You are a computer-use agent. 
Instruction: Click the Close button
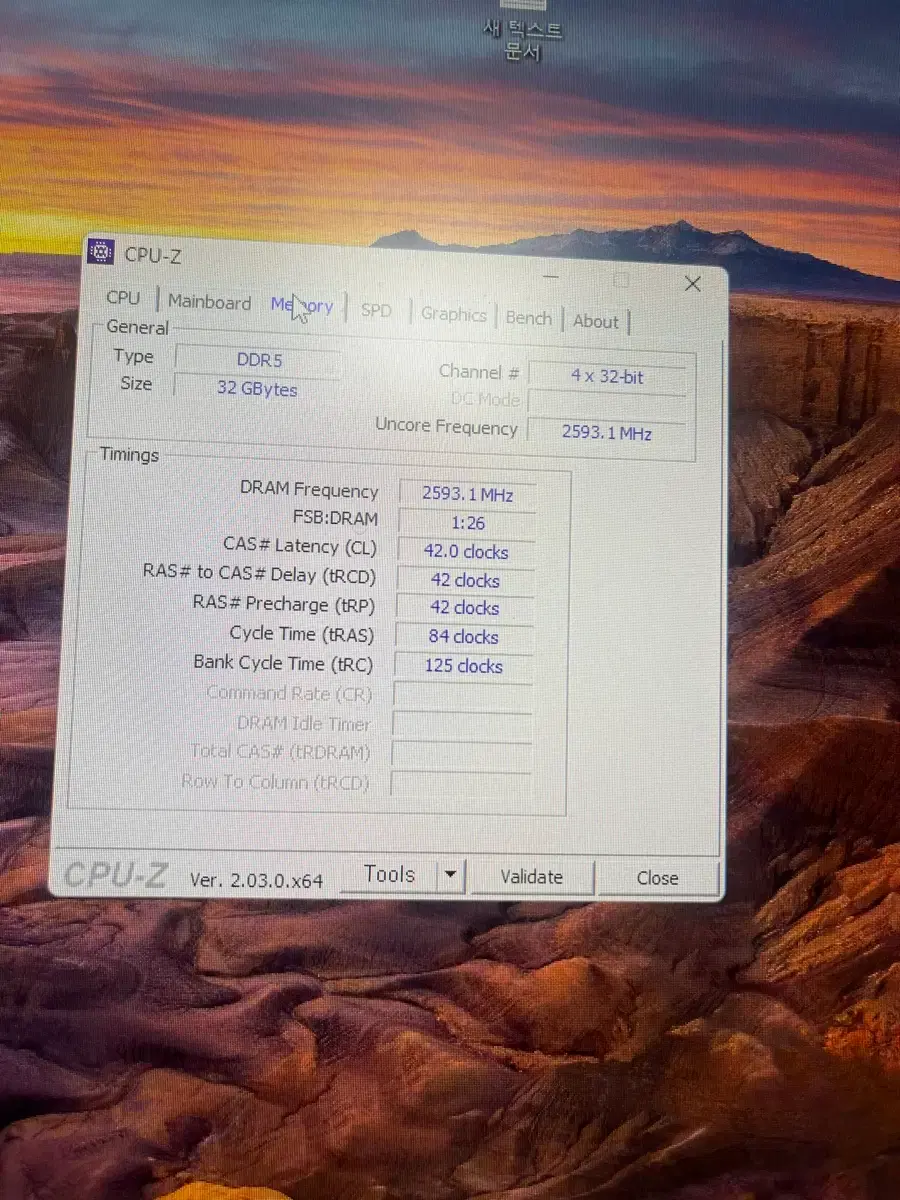click(657, 878)
